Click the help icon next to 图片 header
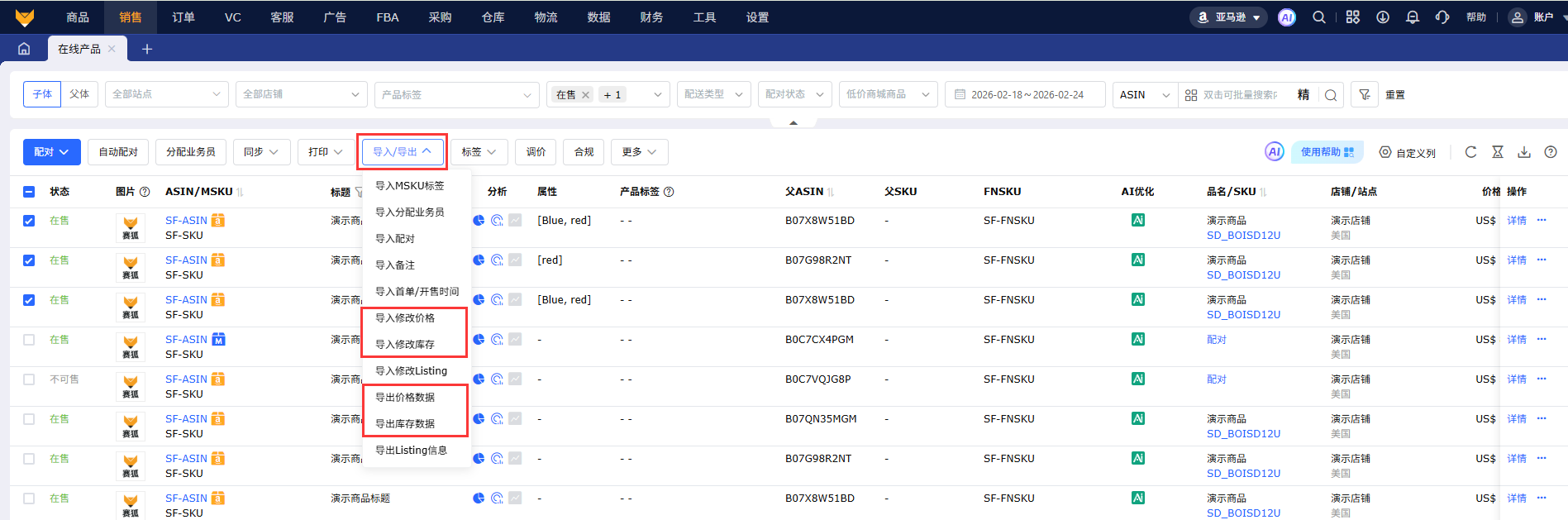 tap(145, 192)
